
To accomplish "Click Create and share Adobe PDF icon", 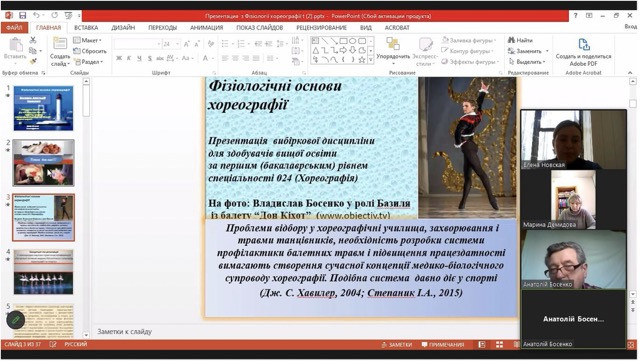I will [584, 45].
